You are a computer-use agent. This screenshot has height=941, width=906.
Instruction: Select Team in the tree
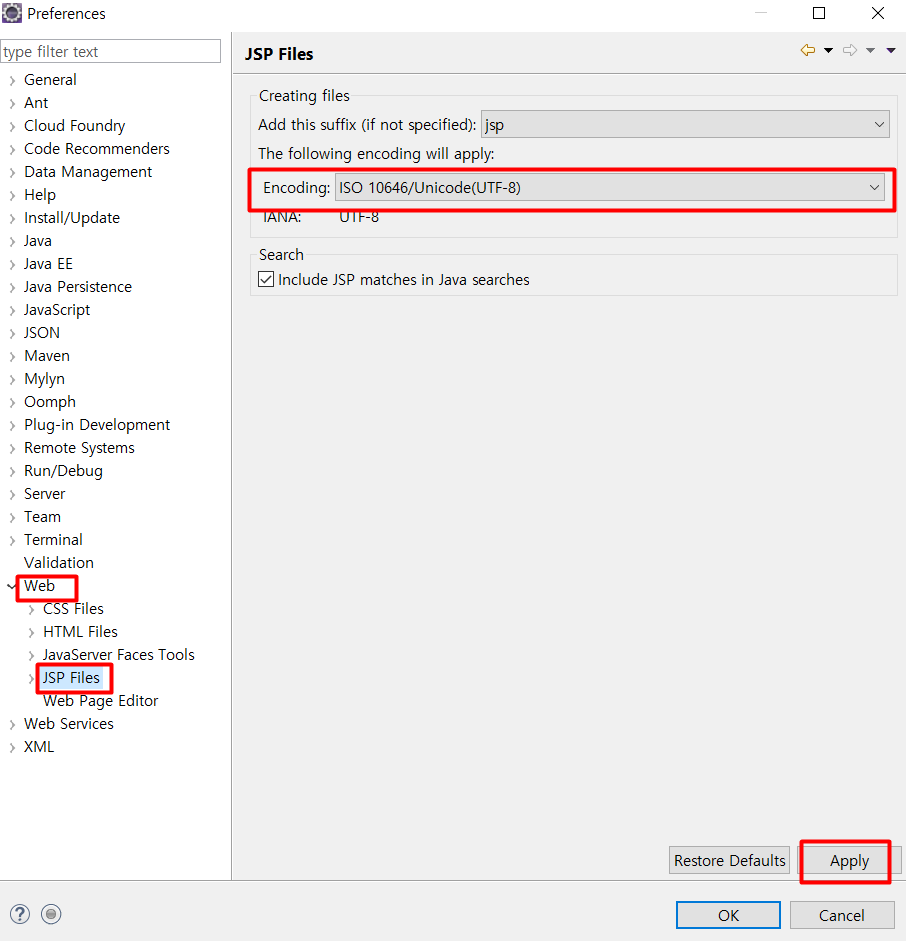click(42, 517)
